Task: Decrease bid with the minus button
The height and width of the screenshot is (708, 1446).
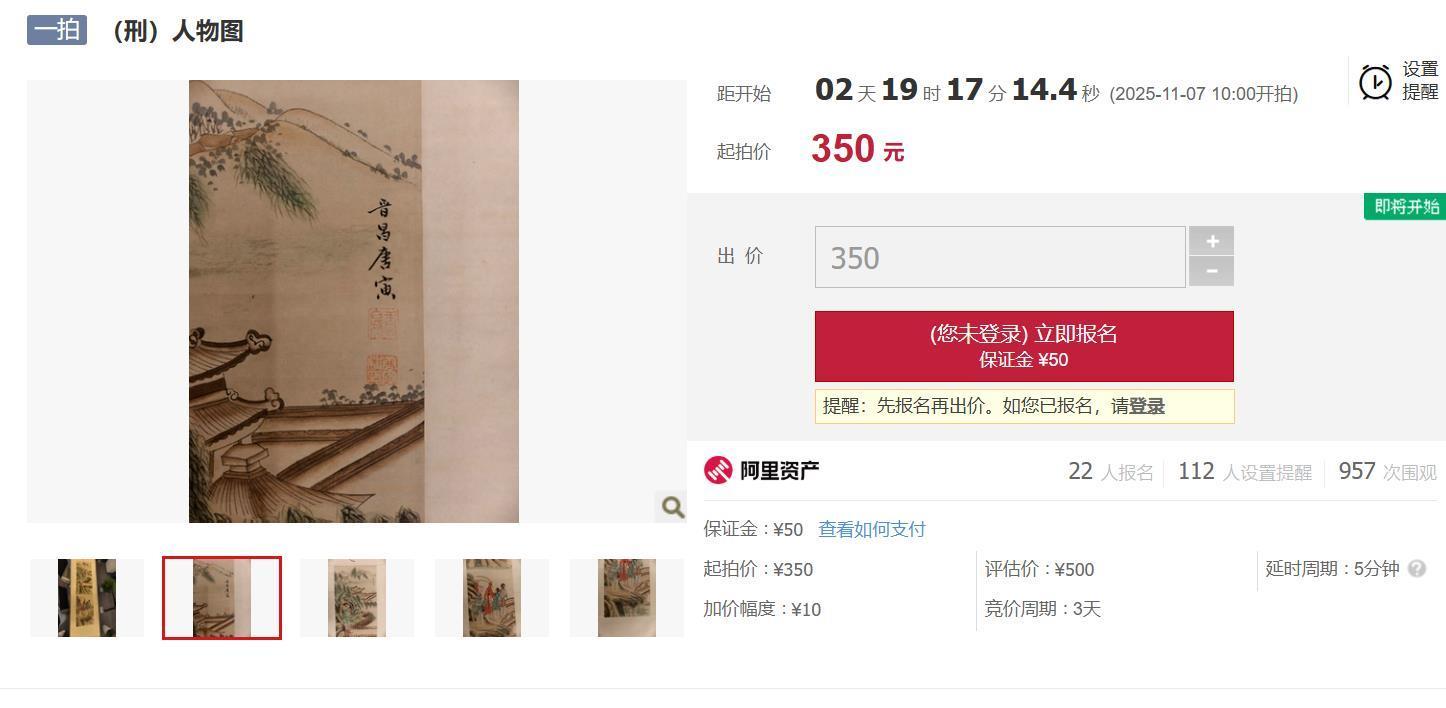Action: pyautogui.click(x=1211, y=271)
